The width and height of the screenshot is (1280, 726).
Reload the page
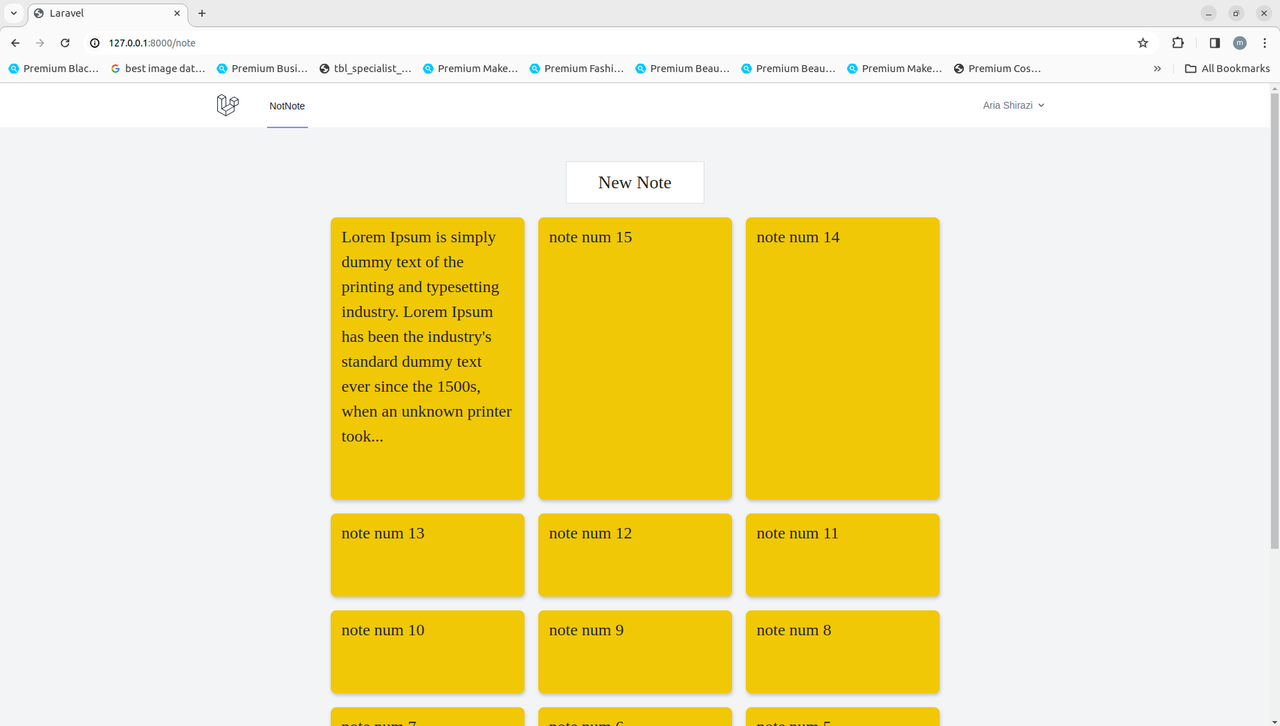(x=65, y=43)
